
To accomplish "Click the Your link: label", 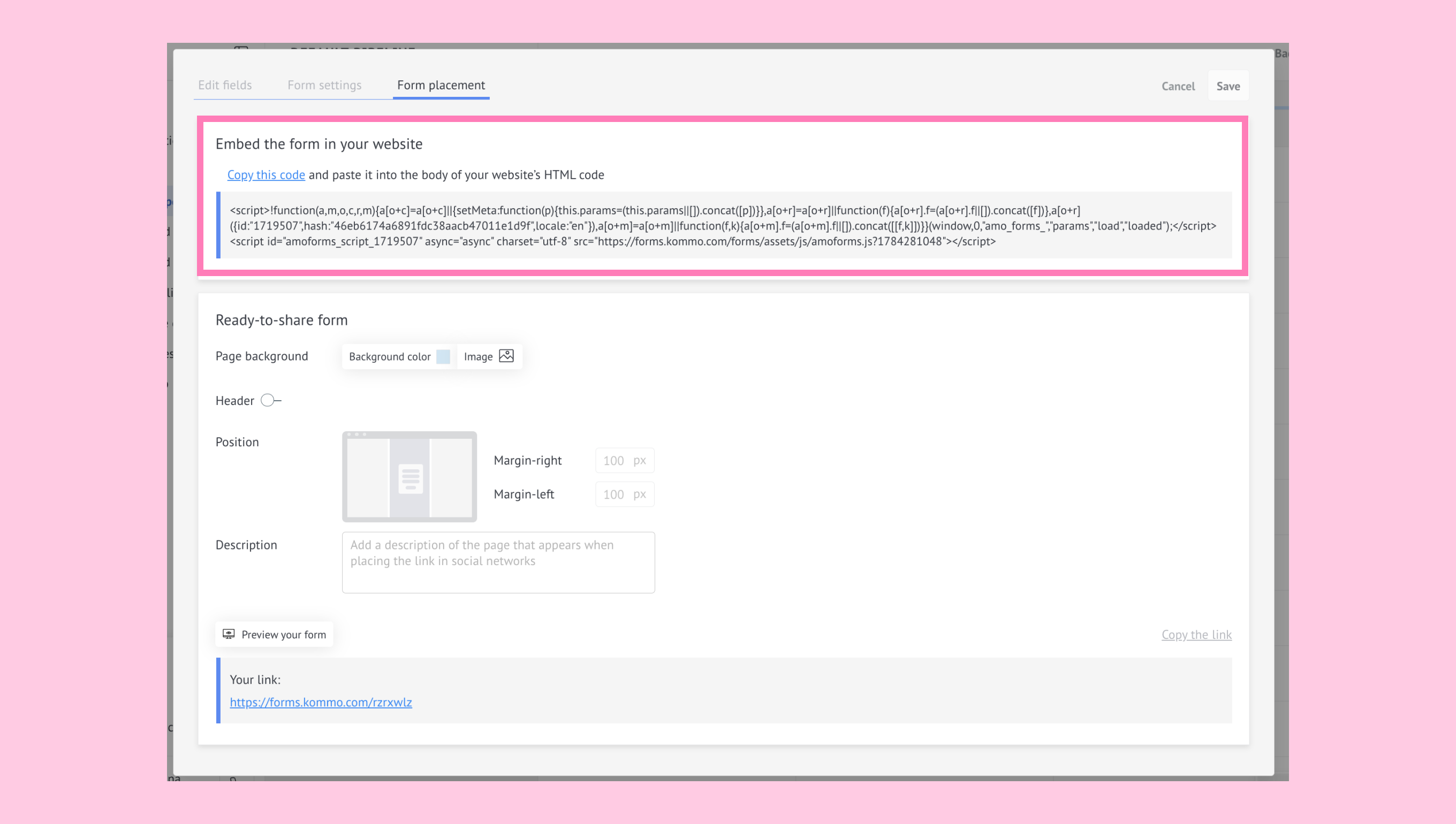I will point(255,679).
